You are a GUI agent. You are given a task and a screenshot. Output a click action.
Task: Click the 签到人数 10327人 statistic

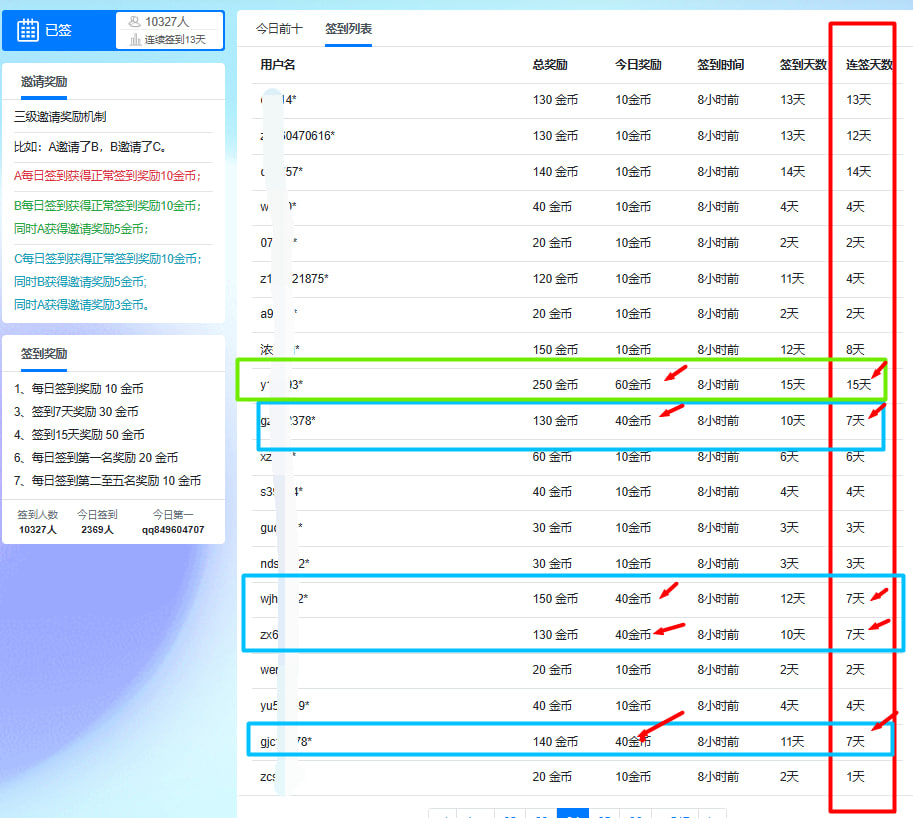[x=38, y=522]
